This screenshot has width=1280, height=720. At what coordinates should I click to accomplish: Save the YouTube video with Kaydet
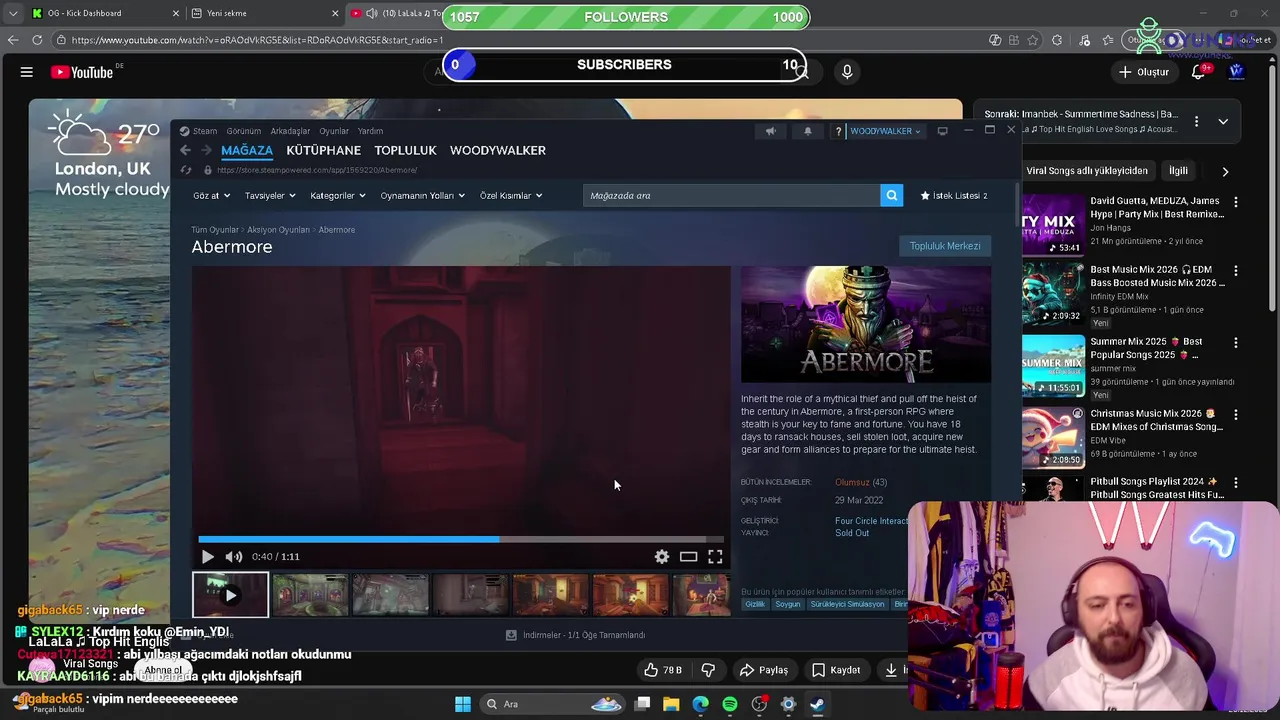click(836, 670)
